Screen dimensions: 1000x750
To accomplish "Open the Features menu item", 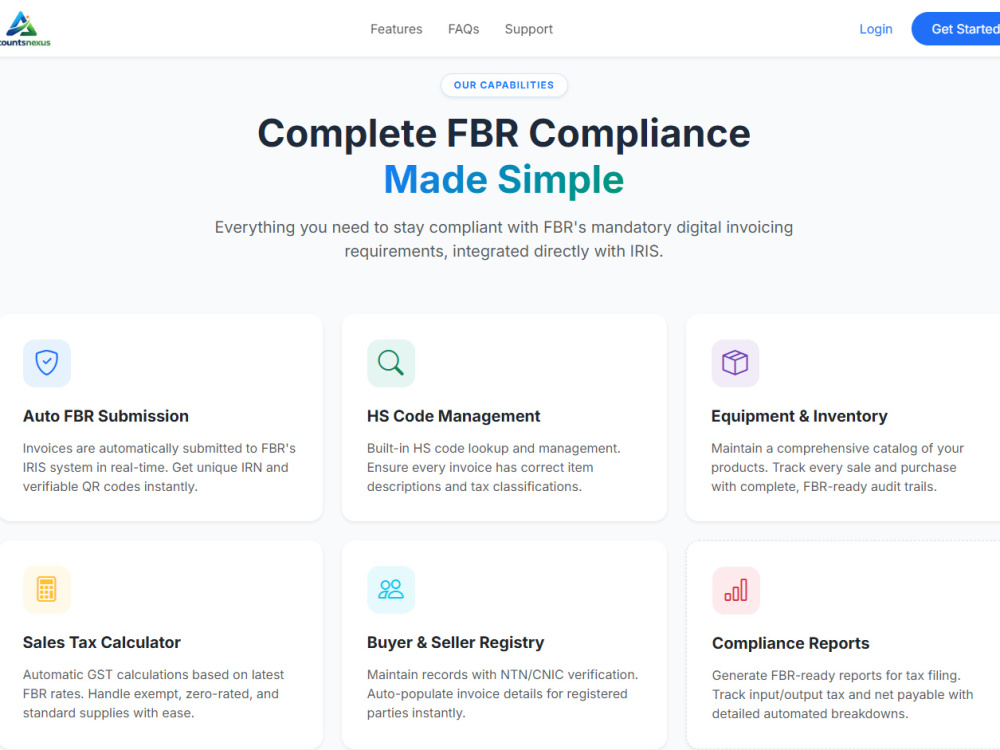I will point(396,29).
